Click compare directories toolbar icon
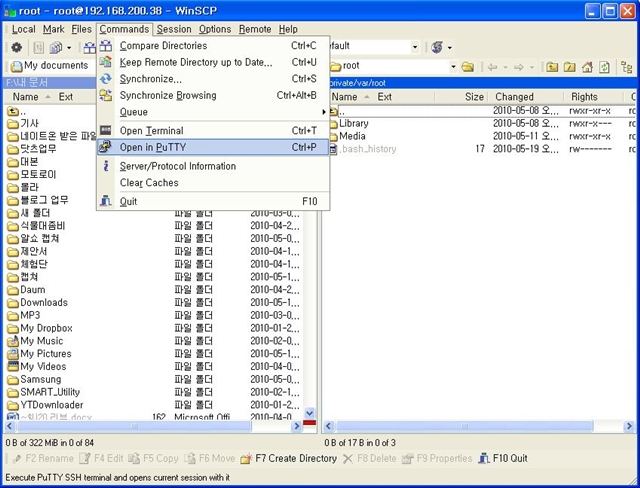The height and width of the screenshot is (488, 640). click(89, 48)
